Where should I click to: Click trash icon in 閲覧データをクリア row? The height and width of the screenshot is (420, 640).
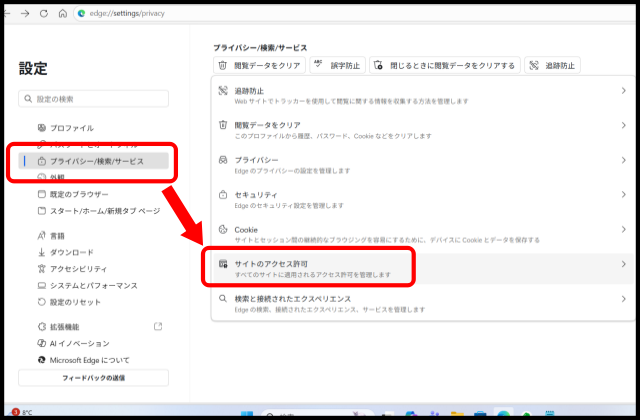coord(223,125)
